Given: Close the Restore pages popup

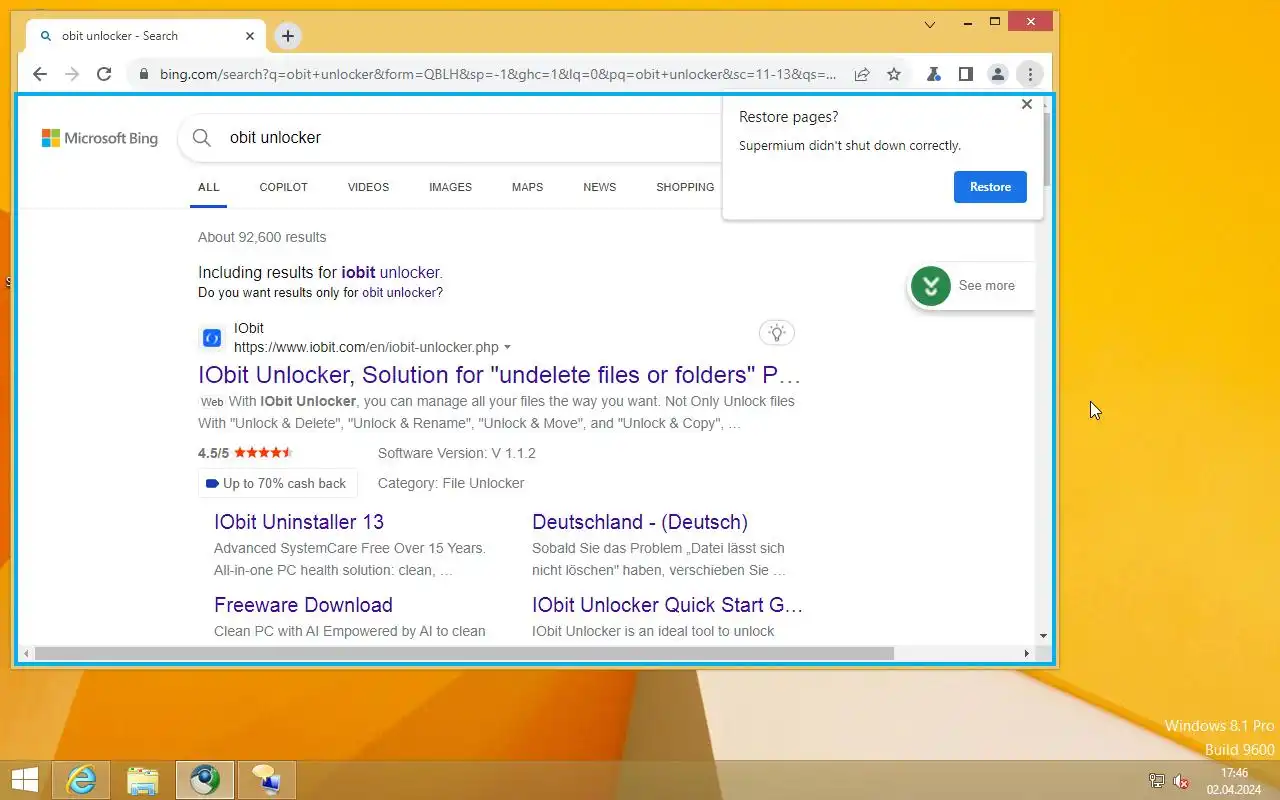Looking at the screenshot, I should [1026, 104].
